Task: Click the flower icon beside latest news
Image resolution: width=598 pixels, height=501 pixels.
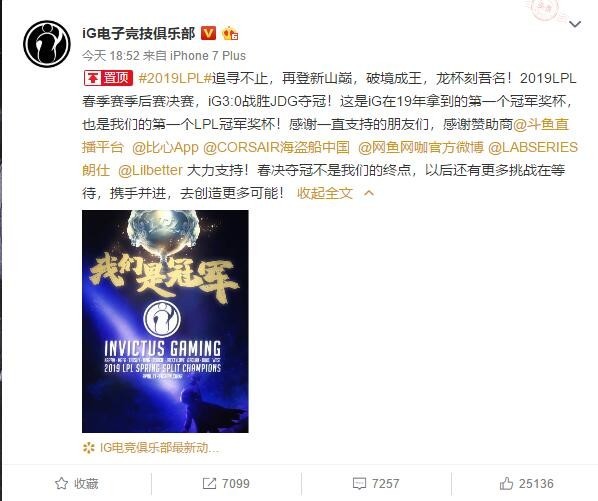Action: 88,448
